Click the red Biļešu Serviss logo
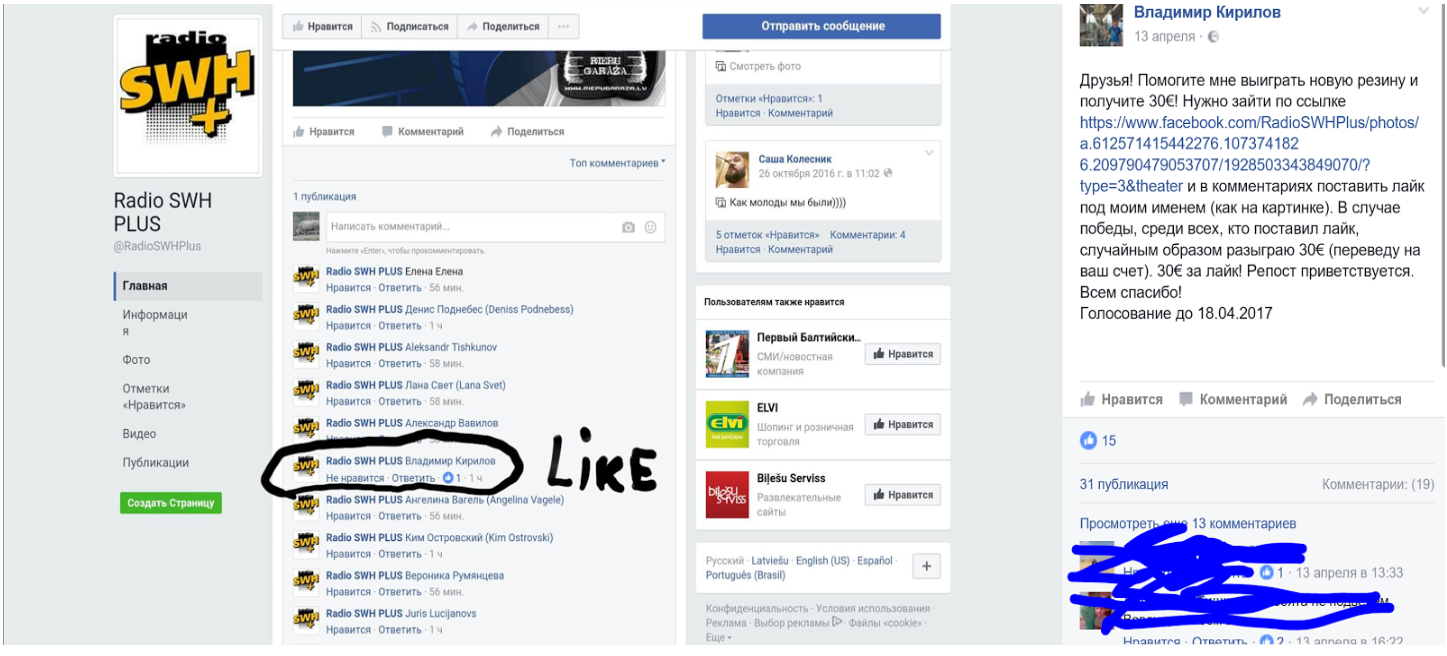The height and width of the screenshot is (656, 1447). coord(727,494)
